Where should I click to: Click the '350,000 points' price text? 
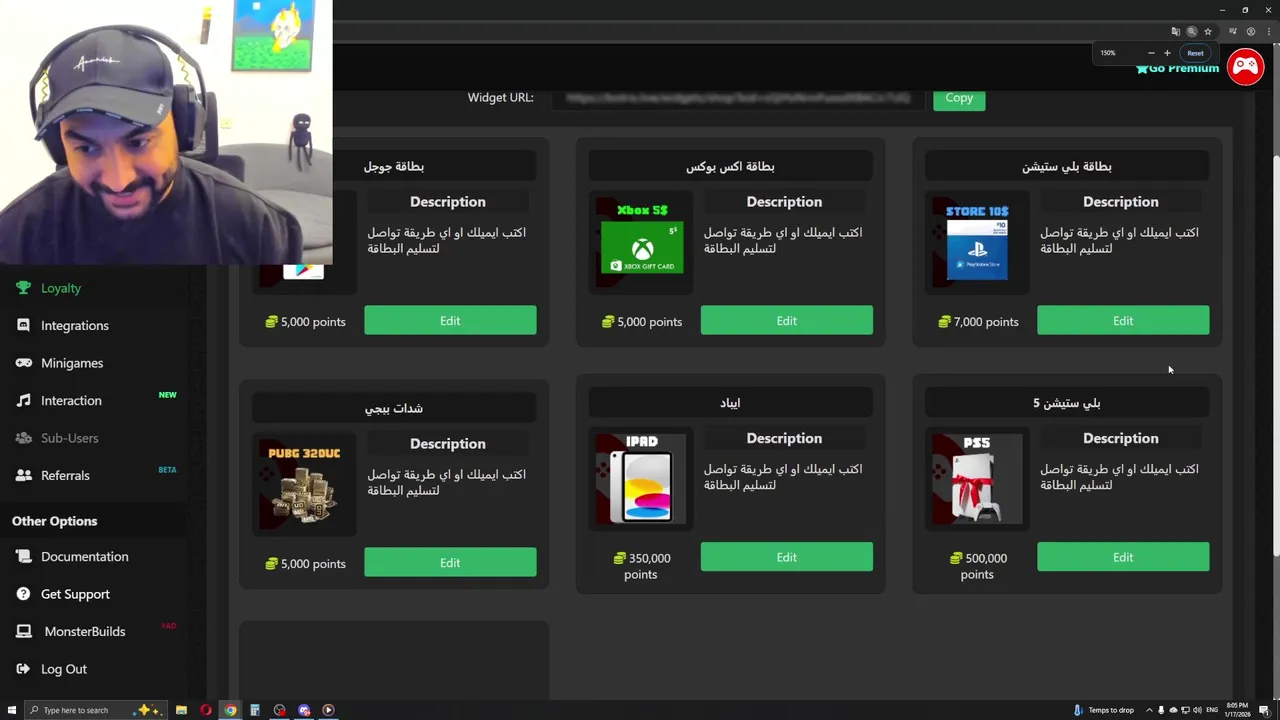click(641, 566)
